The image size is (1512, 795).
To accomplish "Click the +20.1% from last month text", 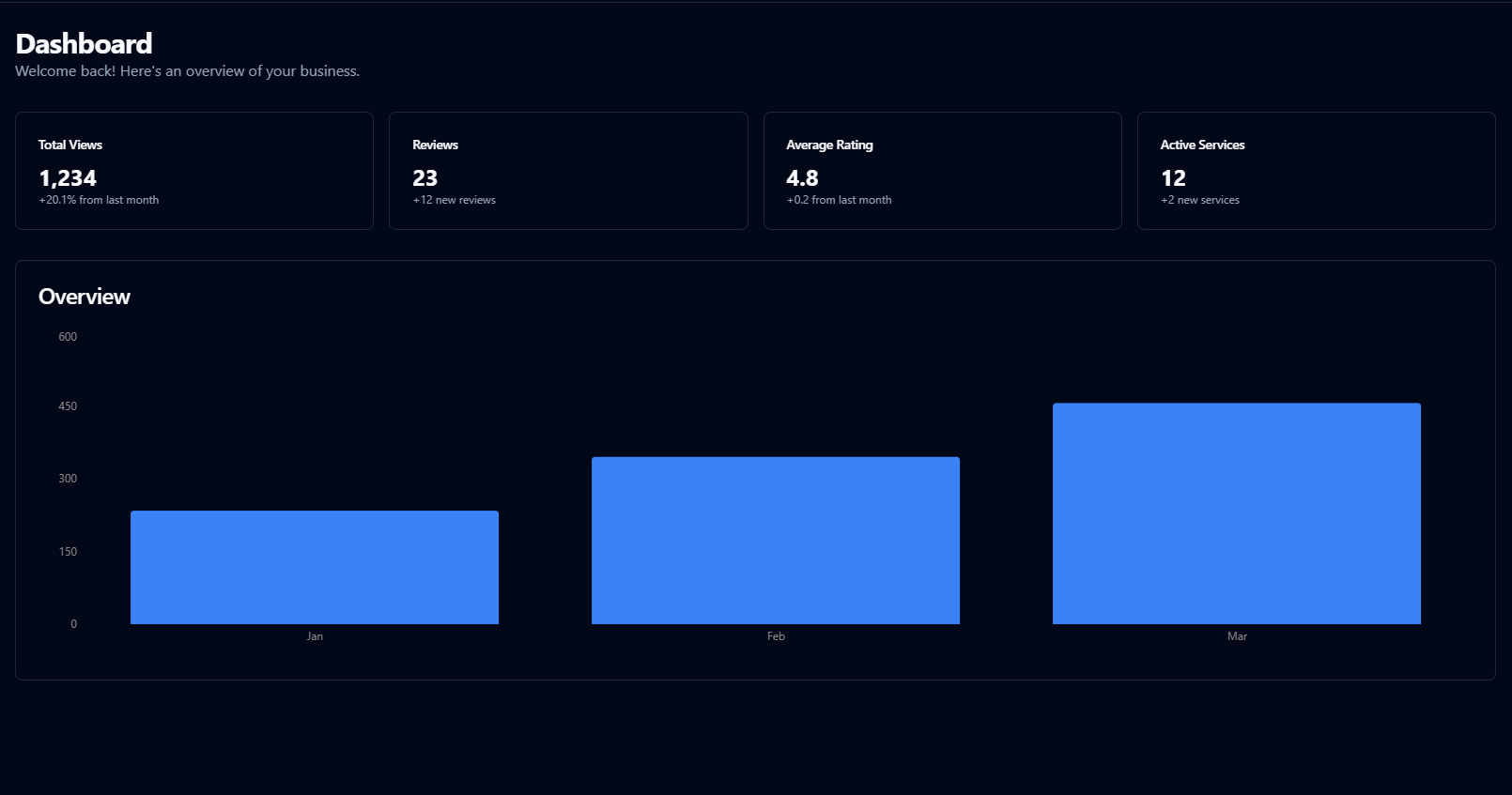I will coord(99,200).
